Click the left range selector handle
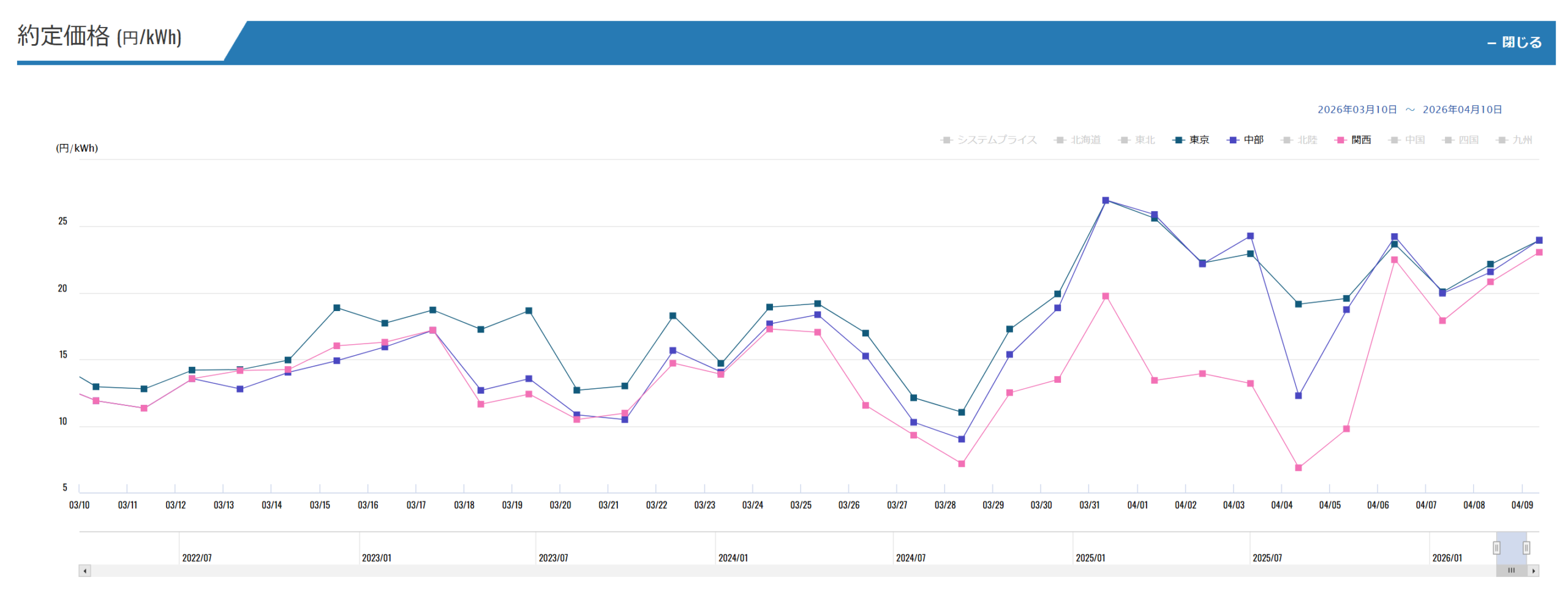The image size is (1568, 594). pos(1496,548)
